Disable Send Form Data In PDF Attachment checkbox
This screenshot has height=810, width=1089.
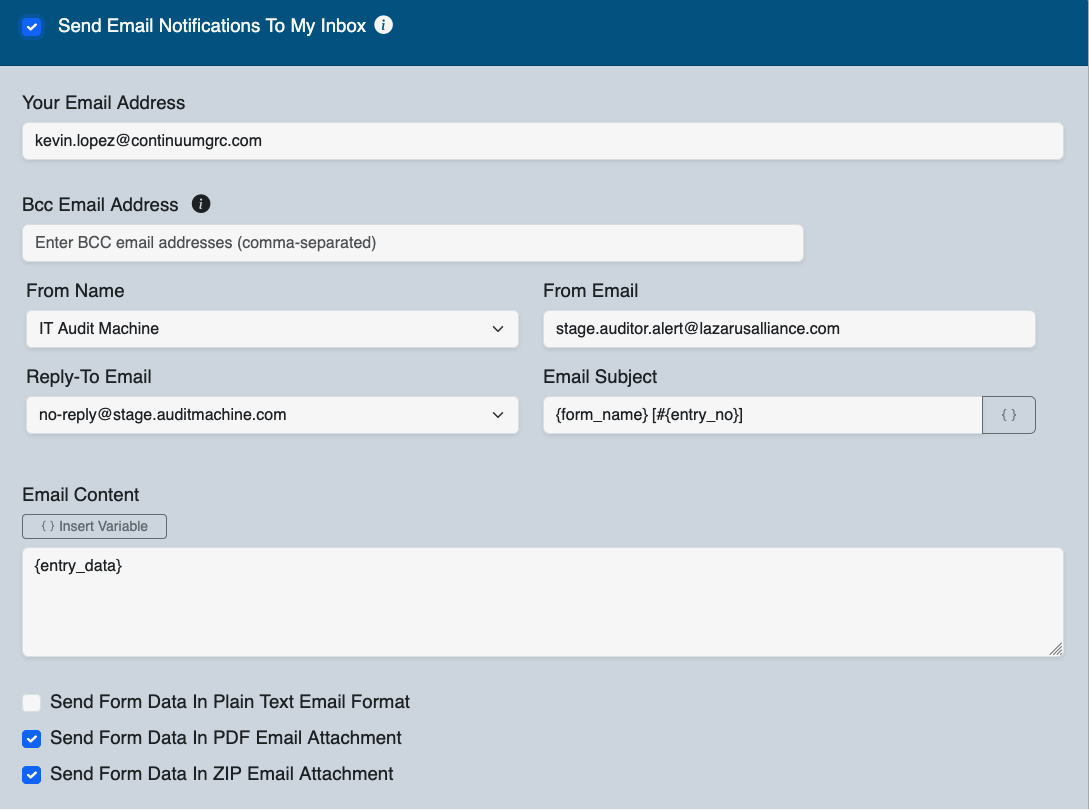click(32, 739)
